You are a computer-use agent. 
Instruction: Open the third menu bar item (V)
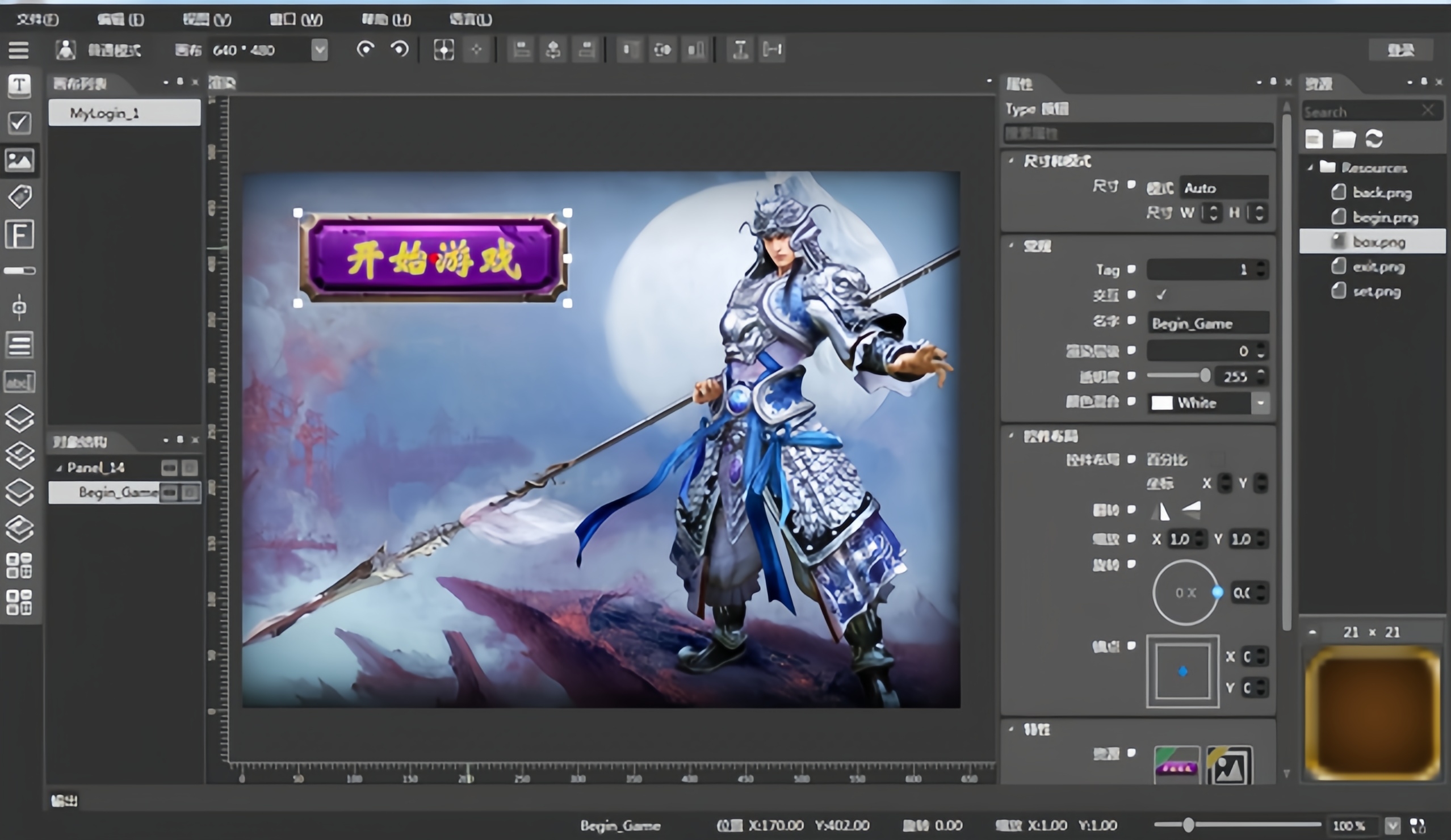coord(207,19)
